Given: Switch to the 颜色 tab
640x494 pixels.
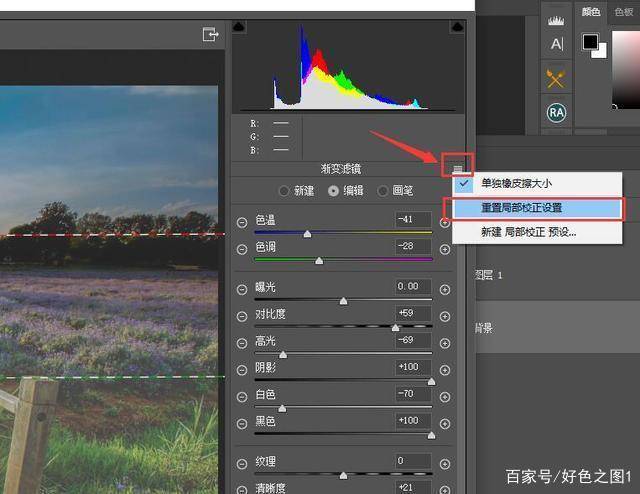Looking at the screenshot, I should click(591, 12).
